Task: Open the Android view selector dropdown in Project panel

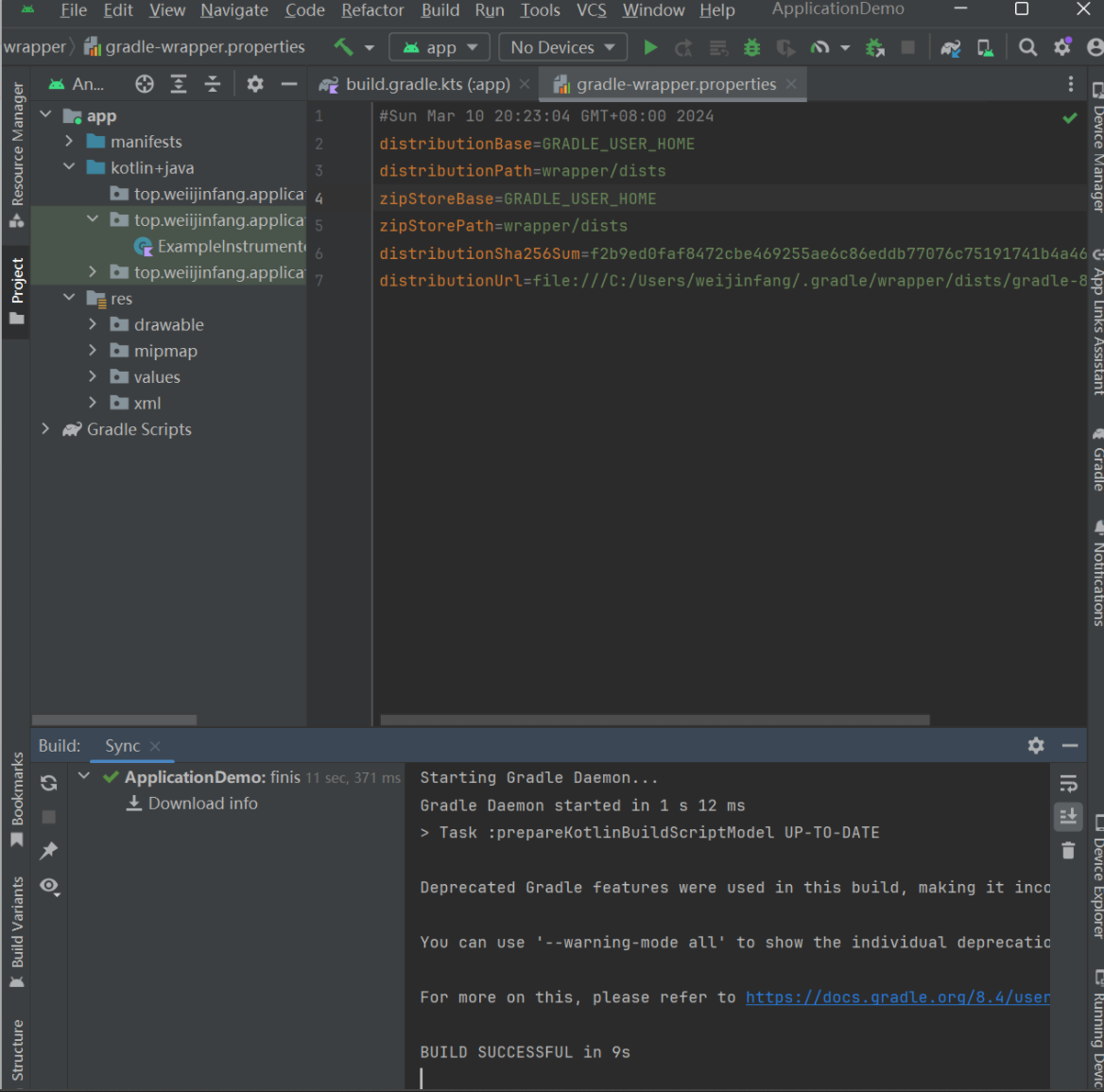Action: click(78, 84)
